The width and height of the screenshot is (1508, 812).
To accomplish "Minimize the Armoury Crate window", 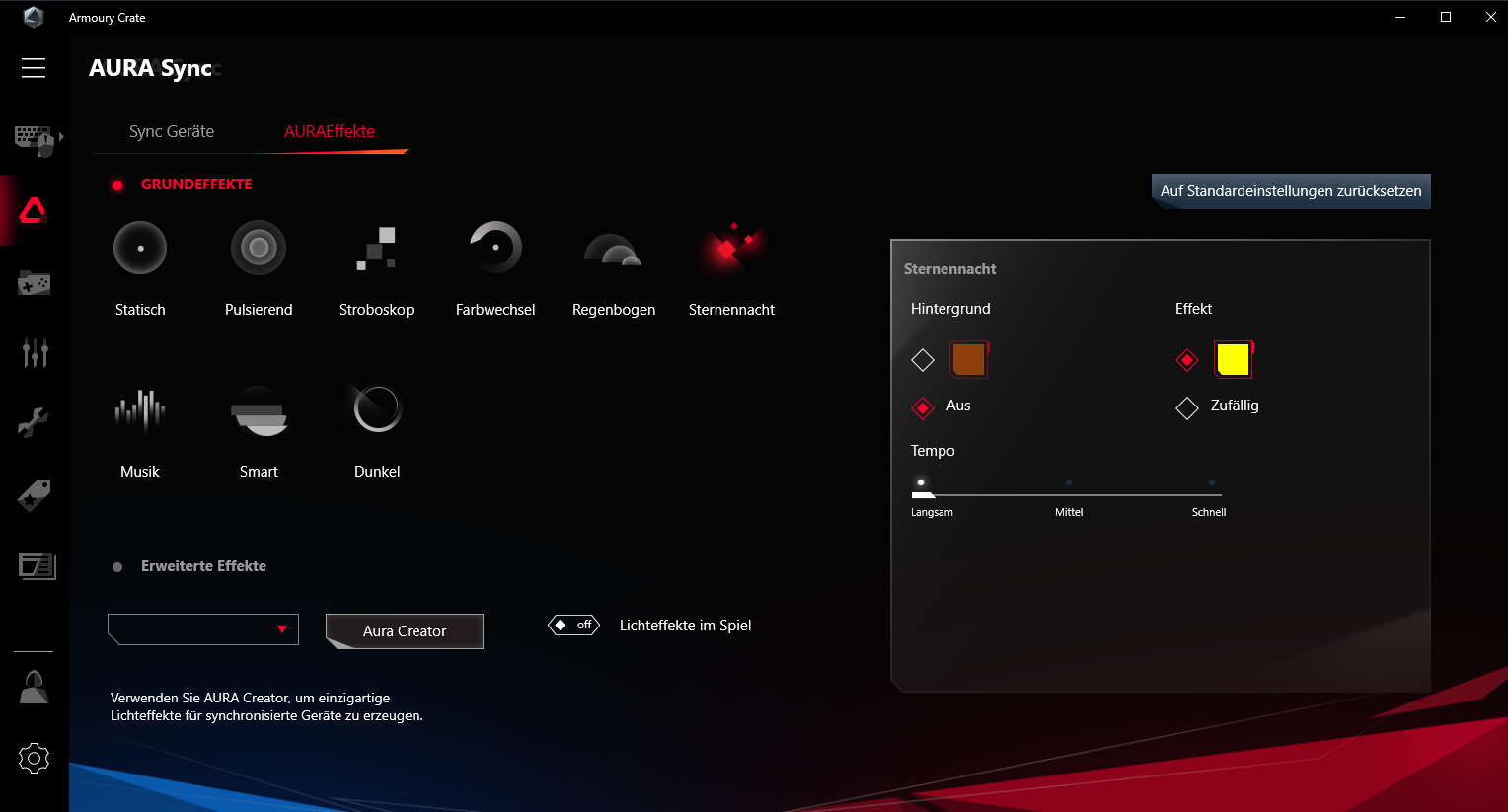I will tap(1400, 17).
